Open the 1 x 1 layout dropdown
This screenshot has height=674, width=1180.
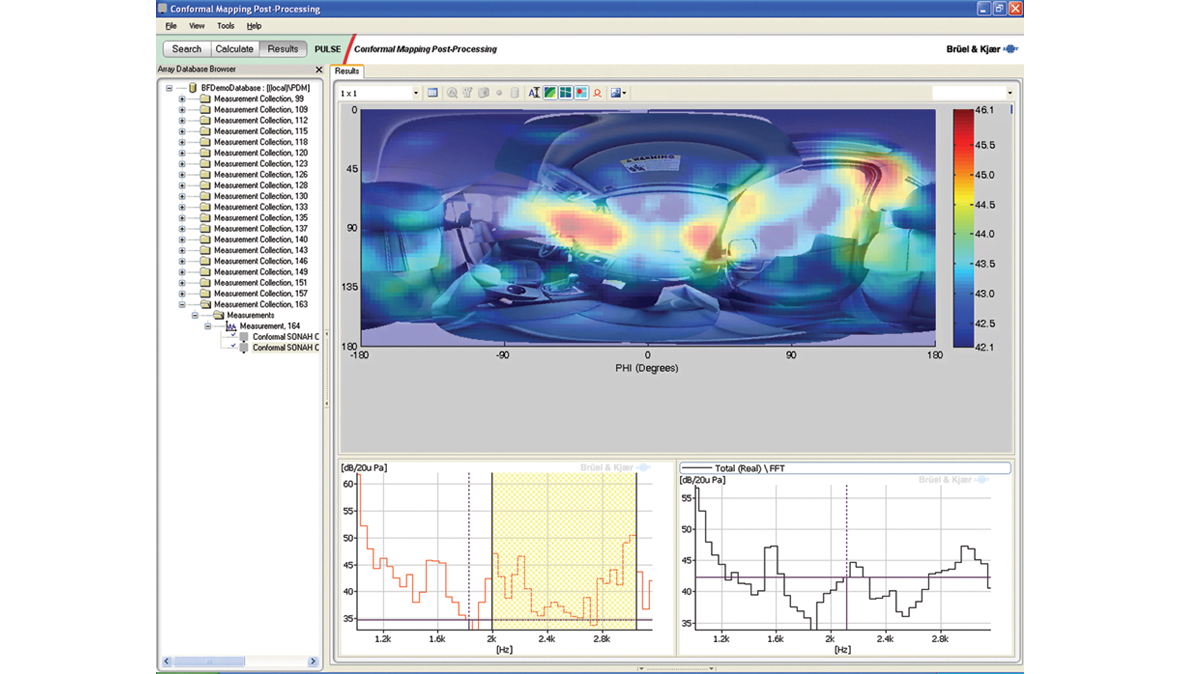416,93
